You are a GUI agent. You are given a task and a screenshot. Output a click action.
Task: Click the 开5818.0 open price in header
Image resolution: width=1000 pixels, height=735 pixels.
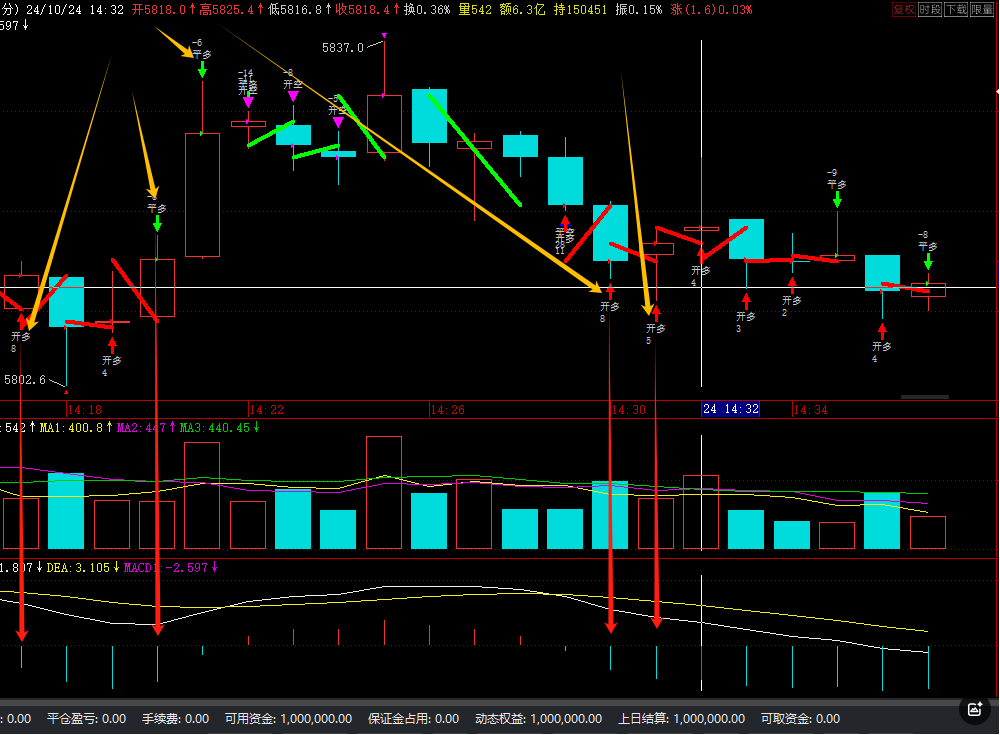click(x=163, y=10)
